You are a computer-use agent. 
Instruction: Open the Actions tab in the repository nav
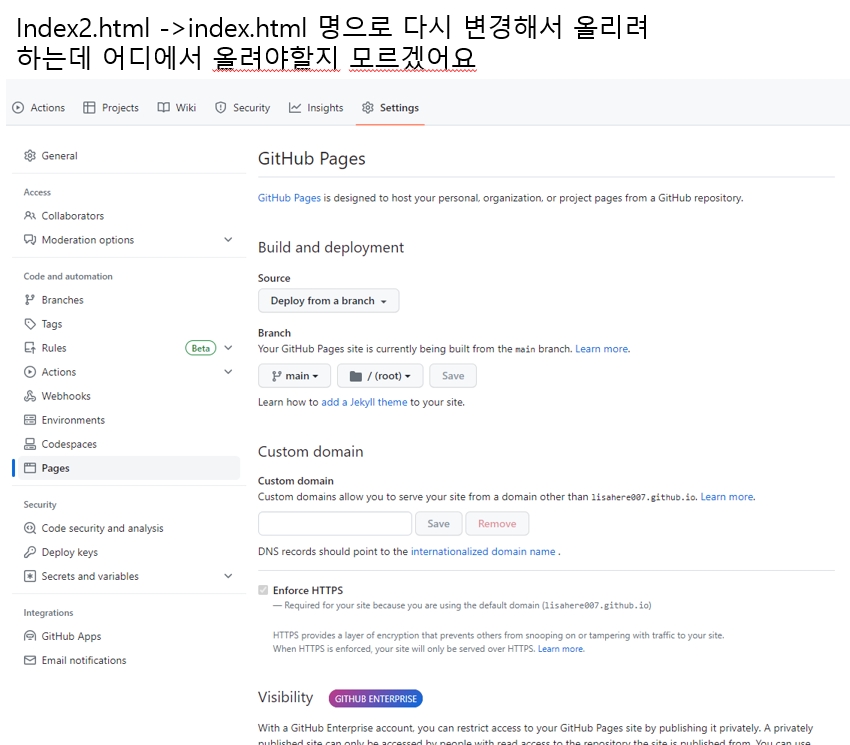click(x=38, y=107)
